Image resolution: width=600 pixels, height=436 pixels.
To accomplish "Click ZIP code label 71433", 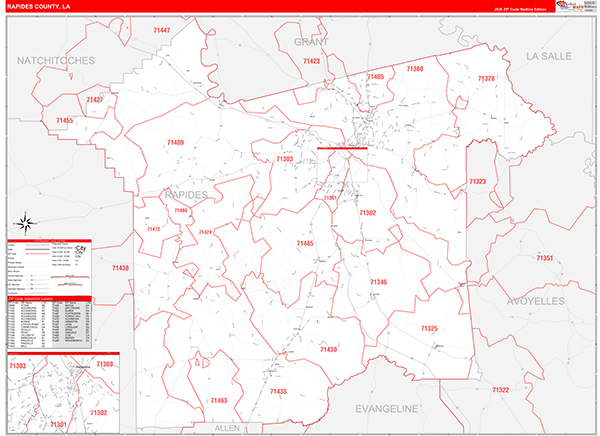I will [x=278, y=392].
